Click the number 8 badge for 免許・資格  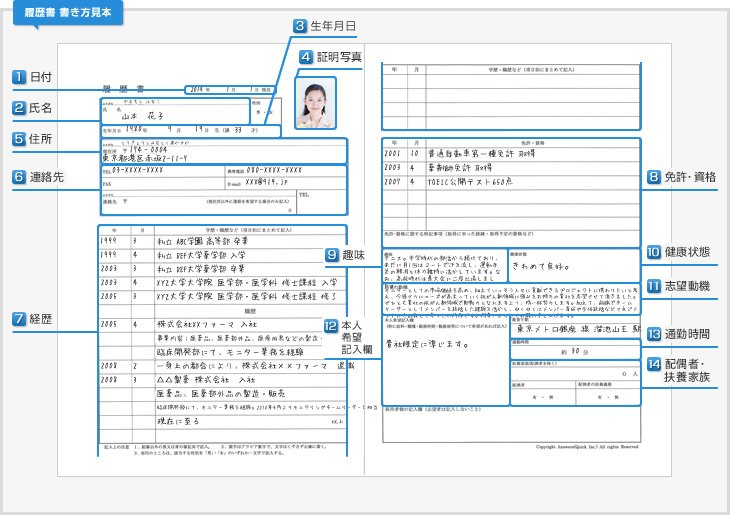[655, 177]
